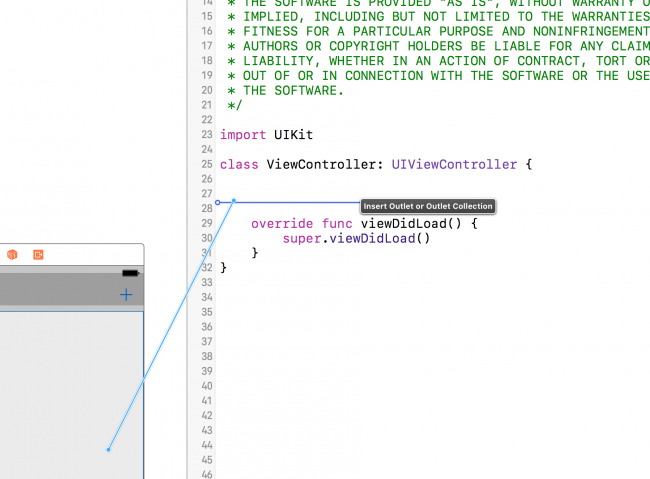Click the 'UIViewController' superclass in code
Viewport: 650px width, 479px height.
pyautogui.click(x=454, y=164)
